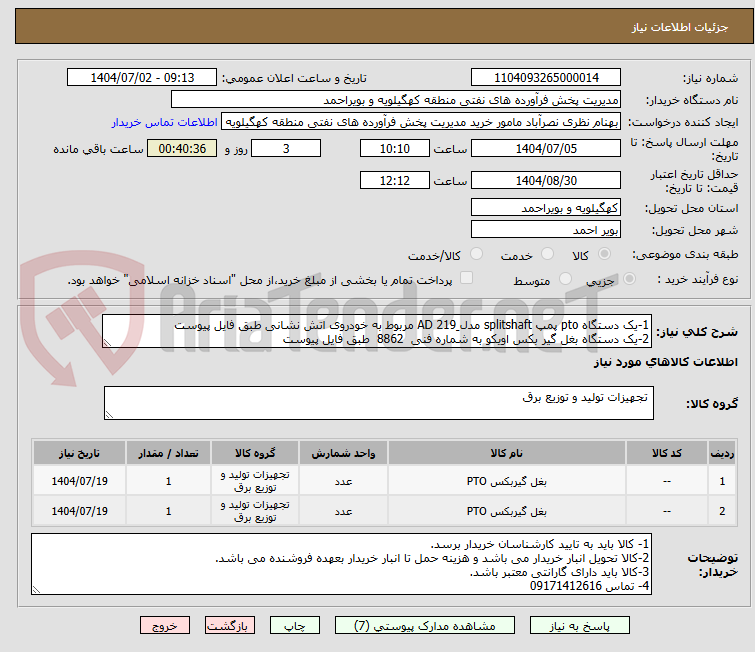Click the واحد شمارش column header
This screenshot has width=755, height=652.
[343, 453]
